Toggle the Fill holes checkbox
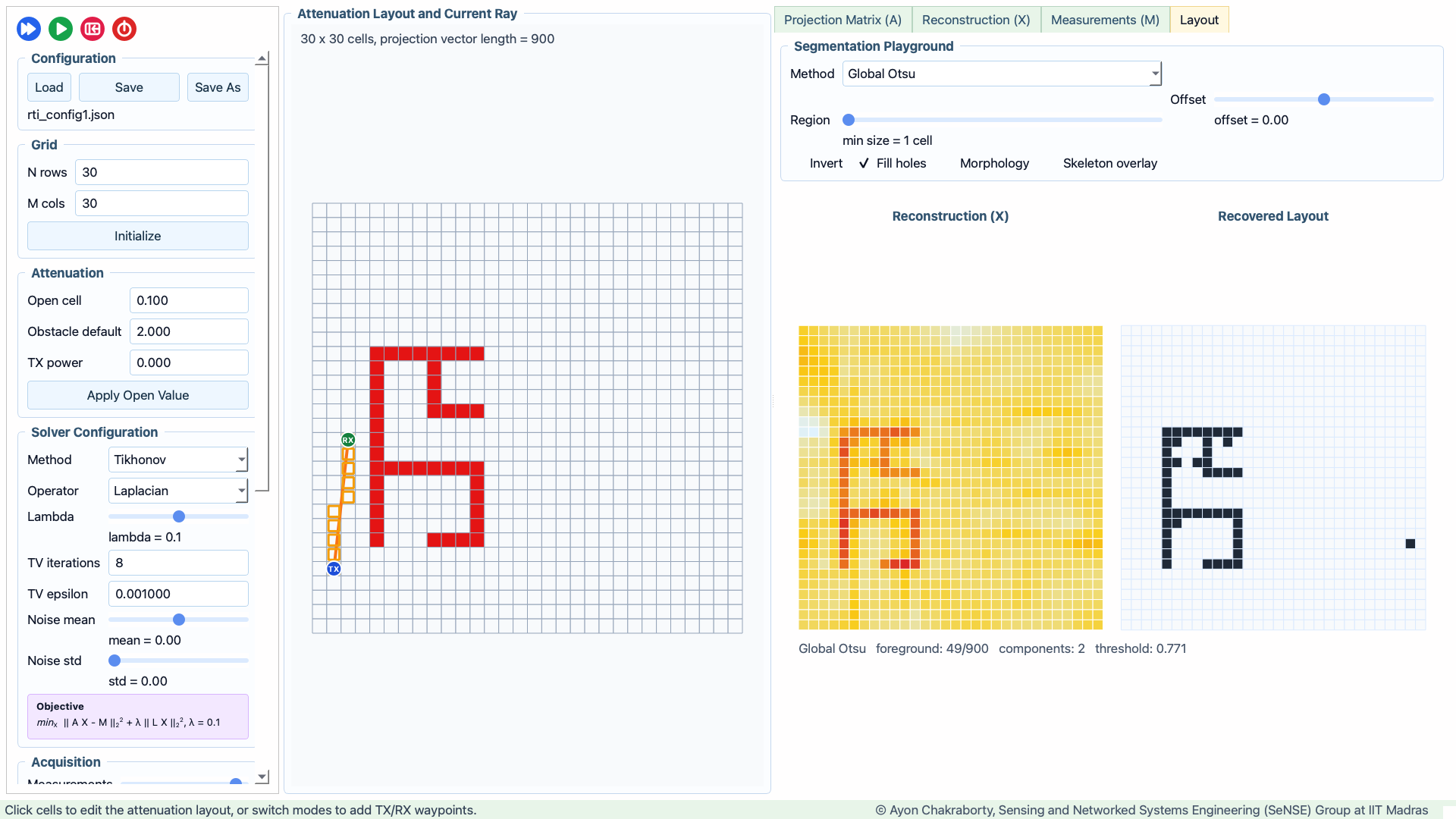 893,163
